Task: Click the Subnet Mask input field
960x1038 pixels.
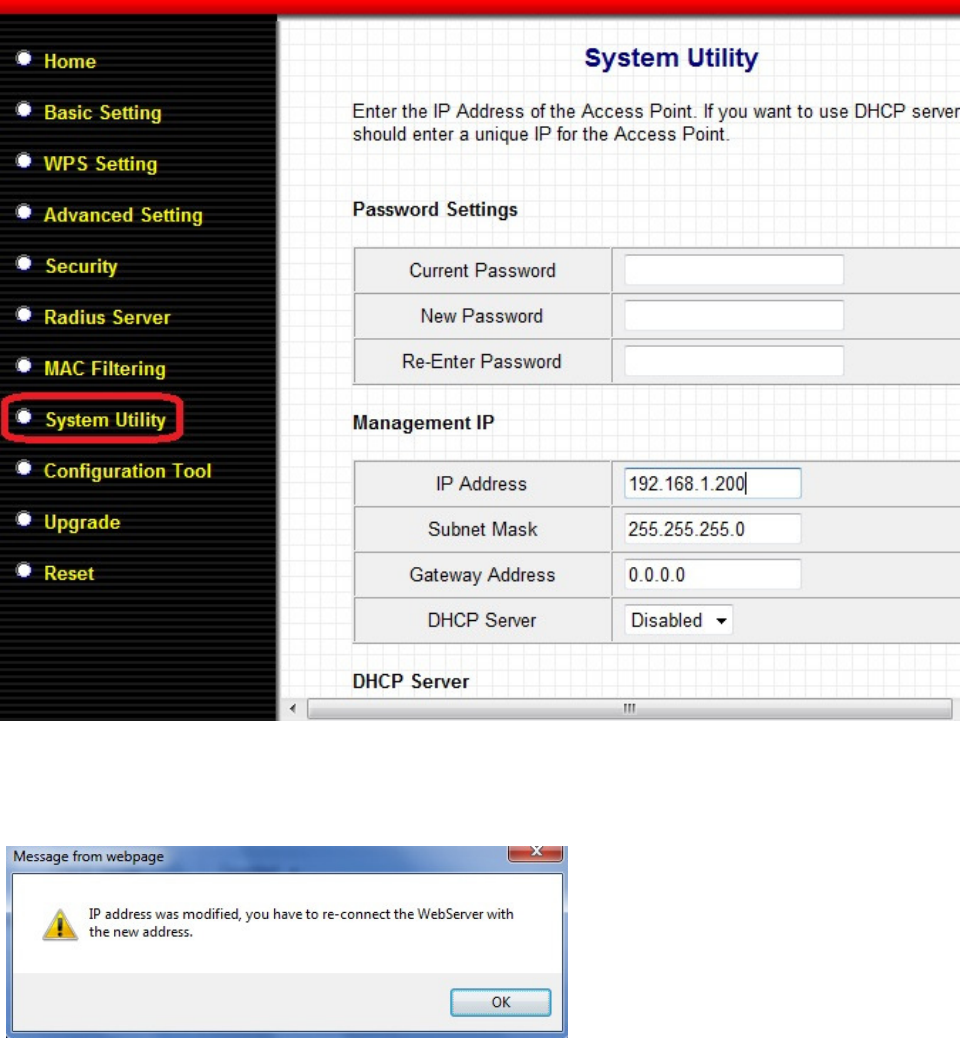Action: (712, 530)
